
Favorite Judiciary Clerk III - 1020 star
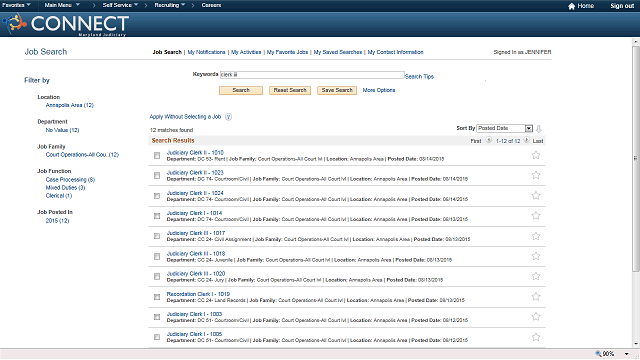click(536, 276)
